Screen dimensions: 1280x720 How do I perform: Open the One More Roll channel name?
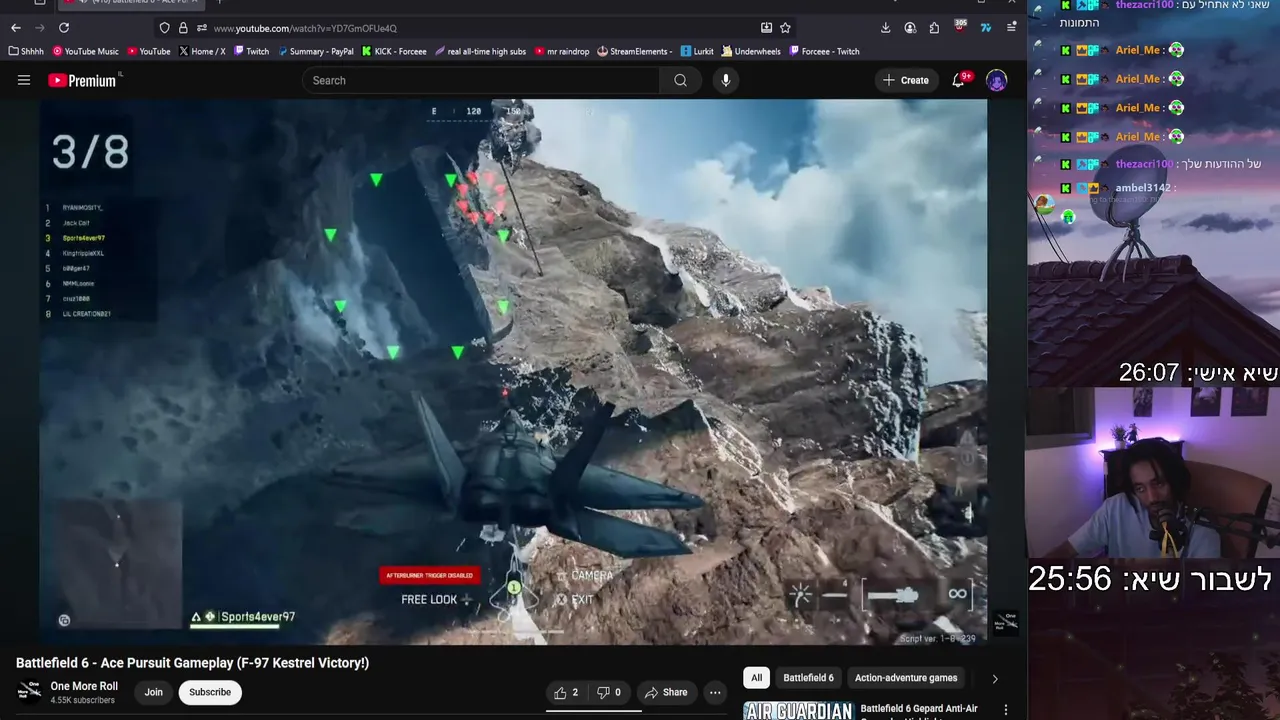[84, 686]
